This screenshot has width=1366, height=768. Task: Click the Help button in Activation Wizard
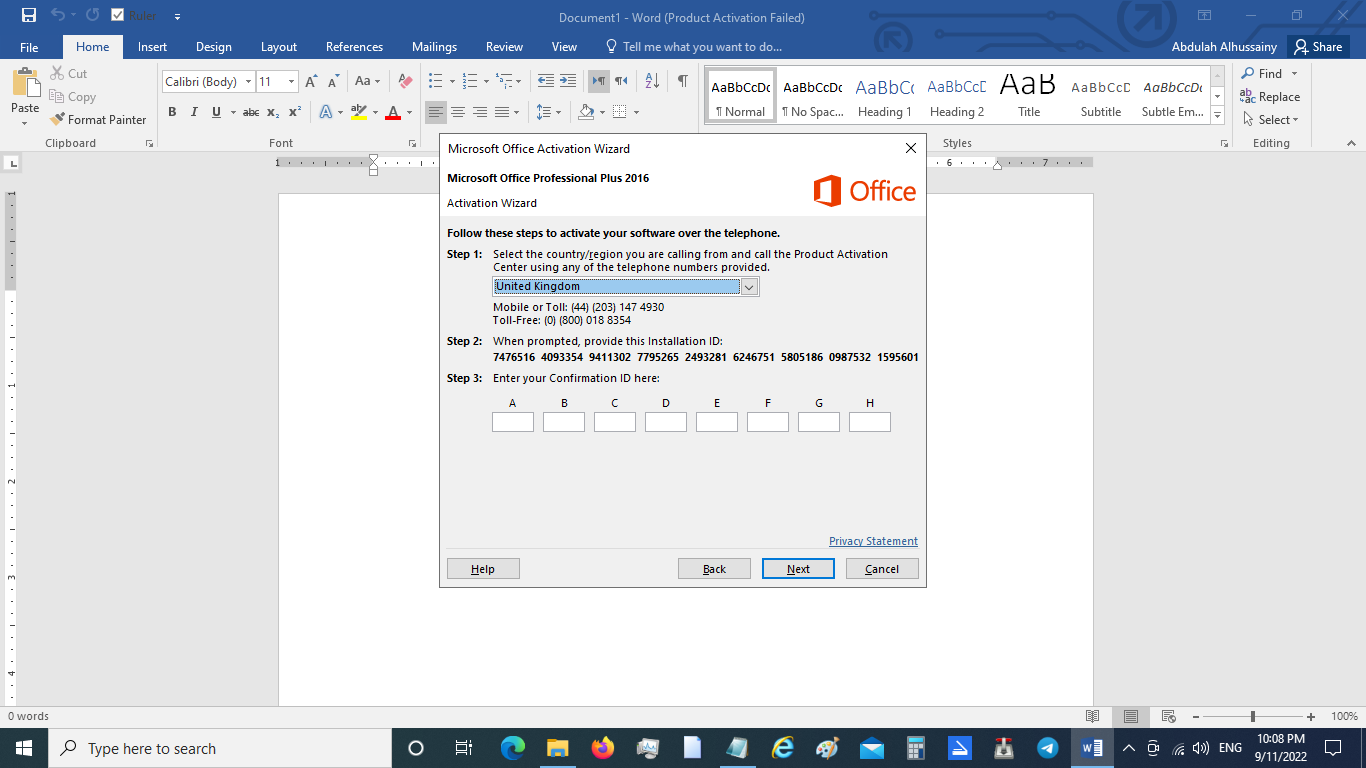pos(483,568)
